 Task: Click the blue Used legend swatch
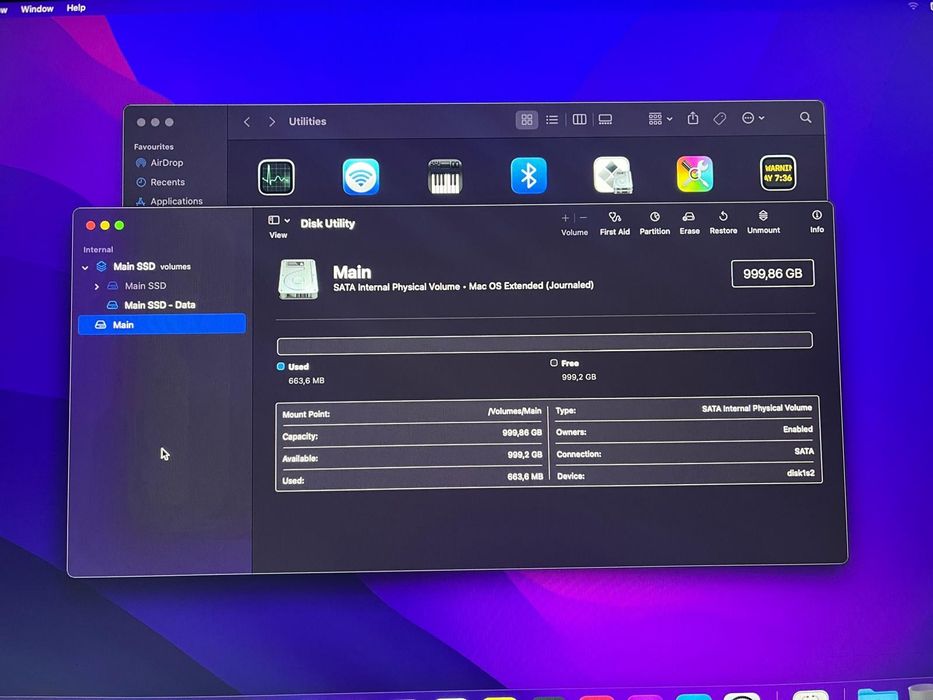click(281, 367)
